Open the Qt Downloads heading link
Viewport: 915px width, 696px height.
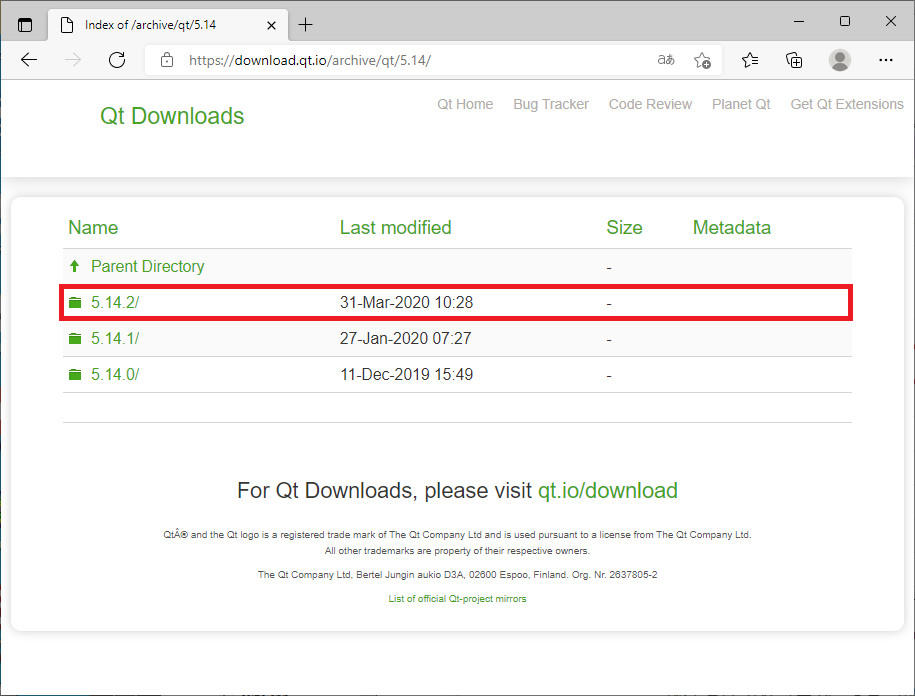coord(172,116)
